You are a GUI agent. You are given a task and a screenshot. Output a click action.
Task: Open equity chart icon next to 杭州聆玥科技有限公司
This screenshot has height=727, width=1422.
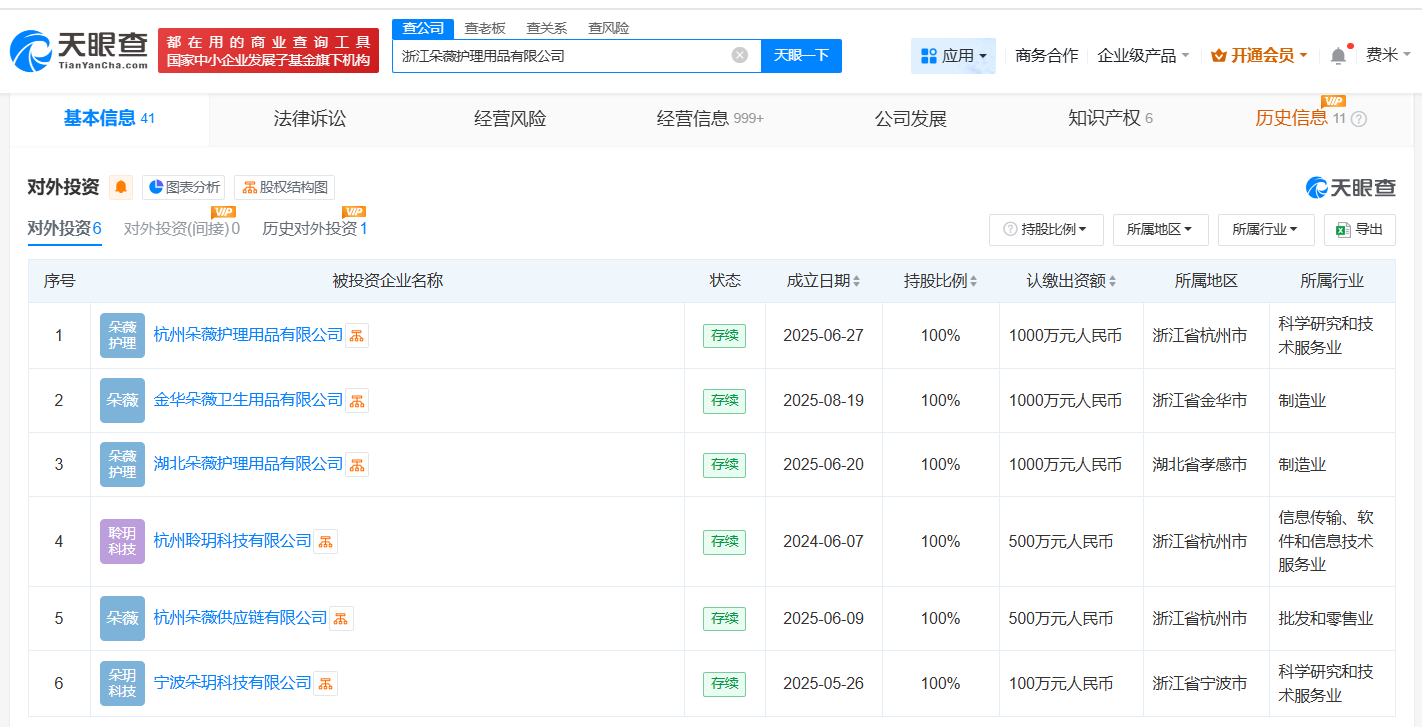(x=325, y=541)
